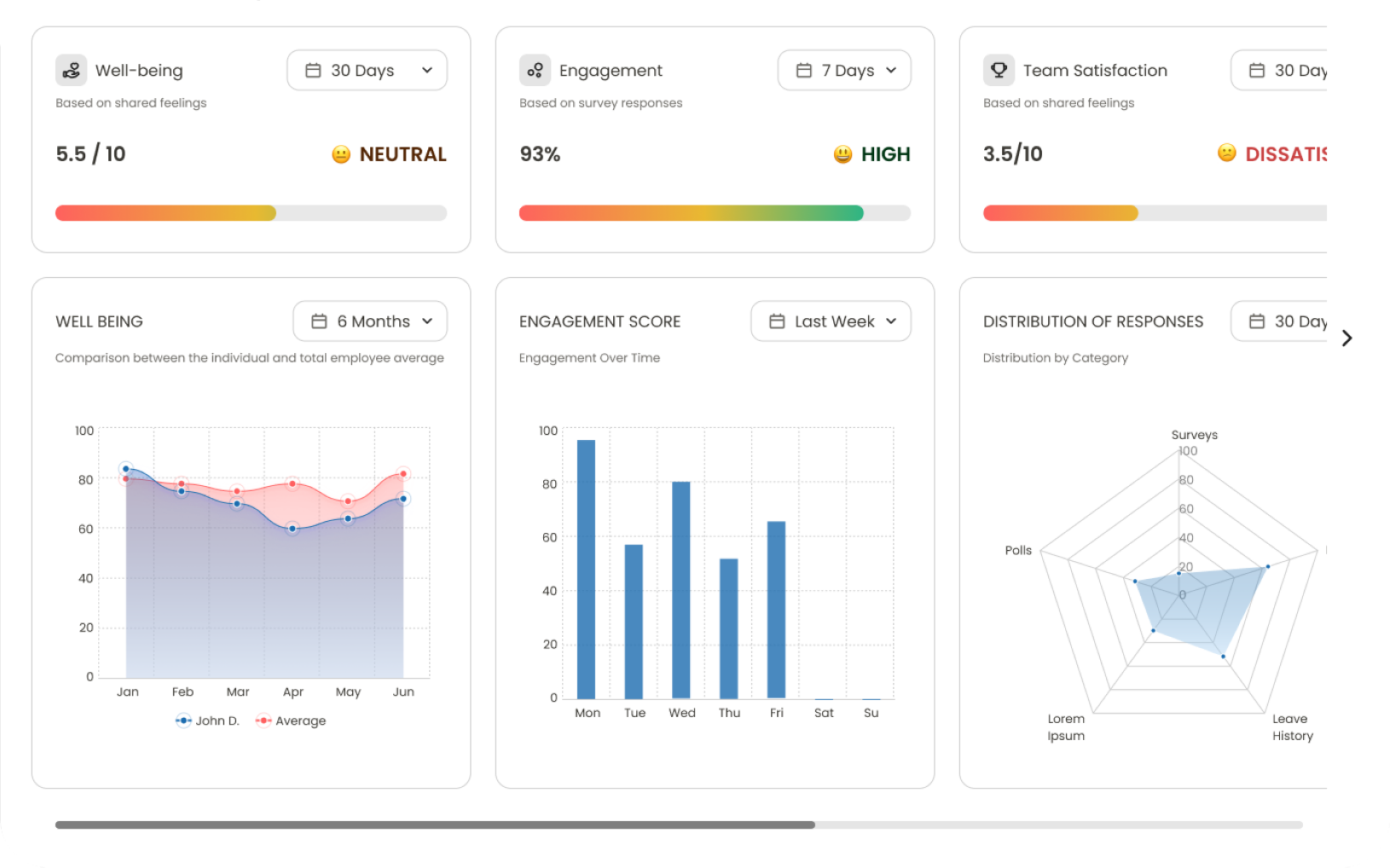Open the Well-being 30 Days dropdown

pos(367,70)
